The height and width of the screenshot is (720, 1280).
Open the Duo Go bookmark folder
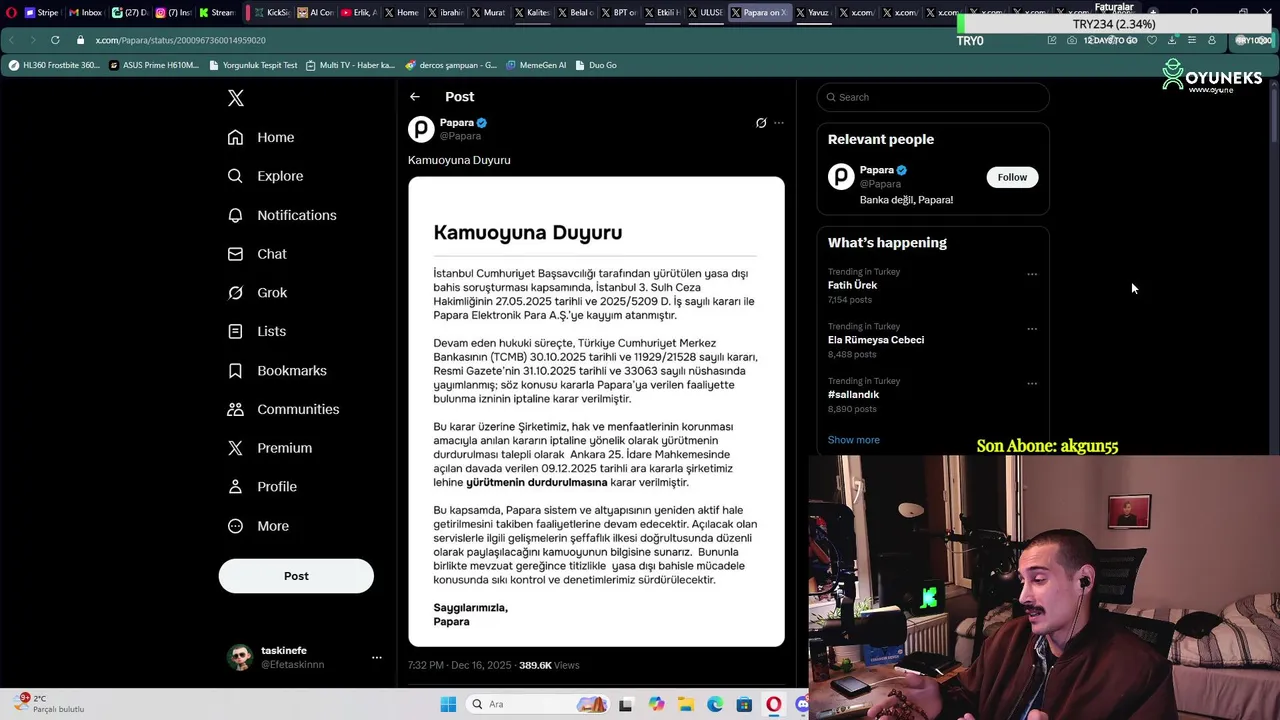coord(596,65)
